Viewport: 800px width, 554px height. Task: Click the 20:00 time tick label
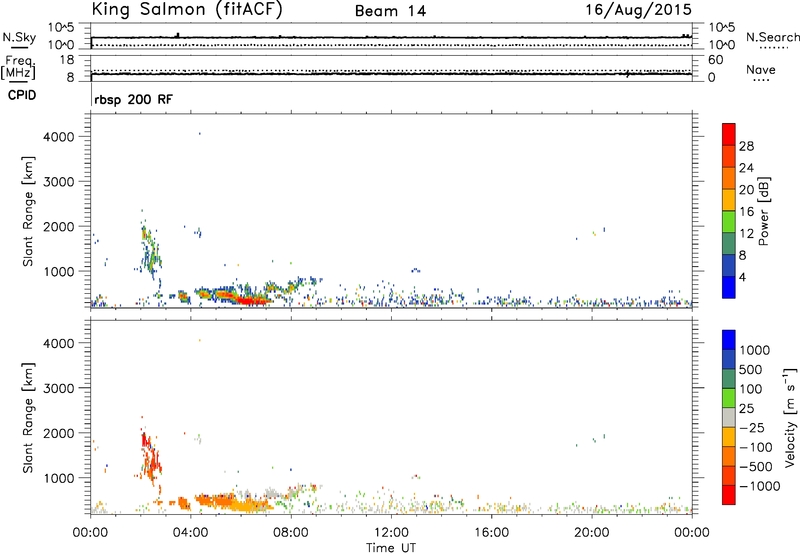click(591, 533)
